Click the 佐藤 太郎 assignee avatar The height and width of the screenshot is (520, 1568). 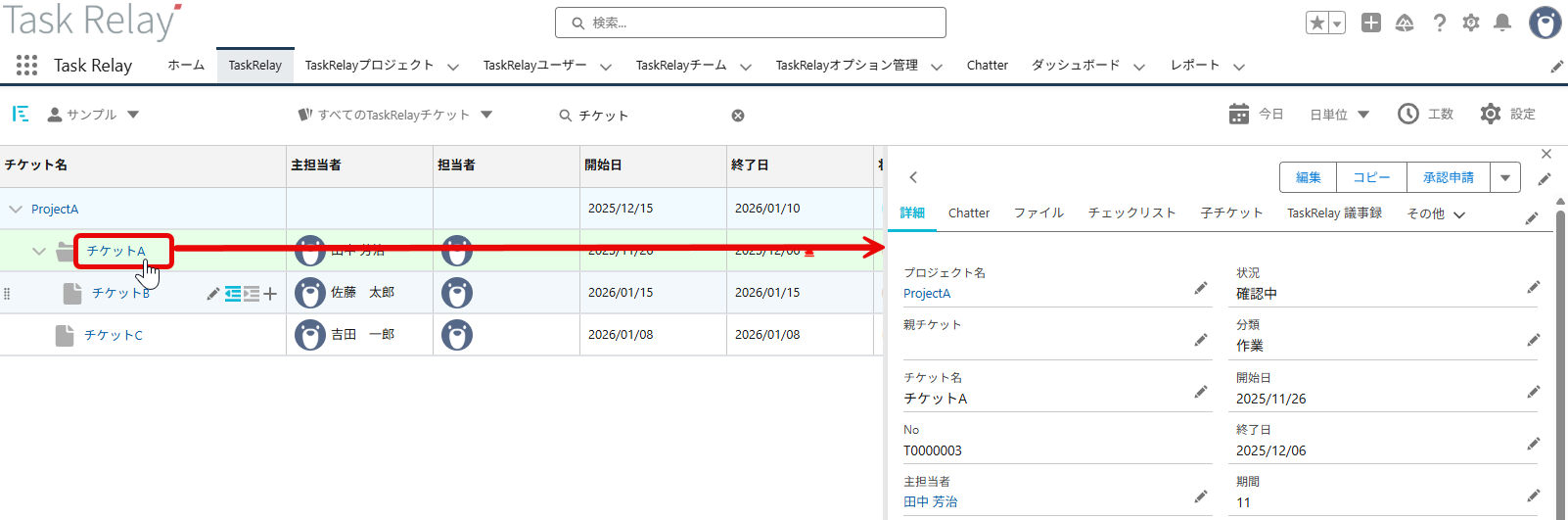[x=310, y=292]
